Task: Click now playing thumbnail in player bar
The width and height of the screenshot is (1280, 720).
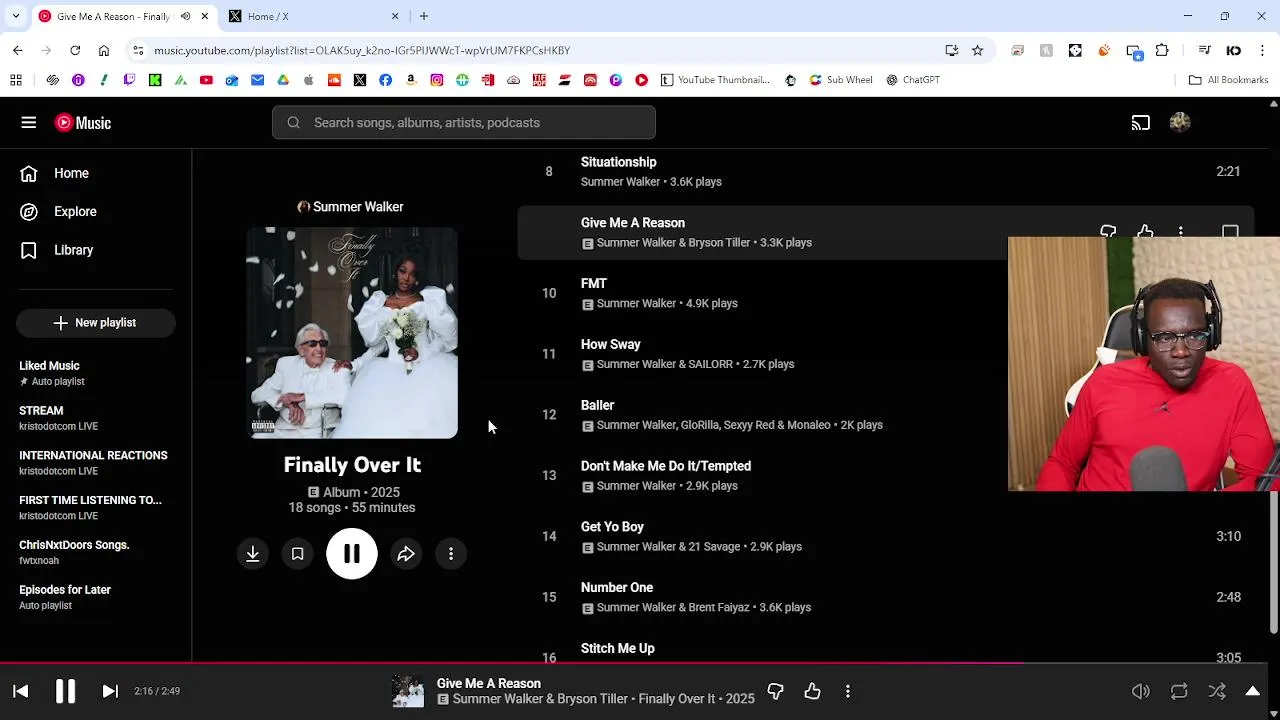Action: [408, 691]
